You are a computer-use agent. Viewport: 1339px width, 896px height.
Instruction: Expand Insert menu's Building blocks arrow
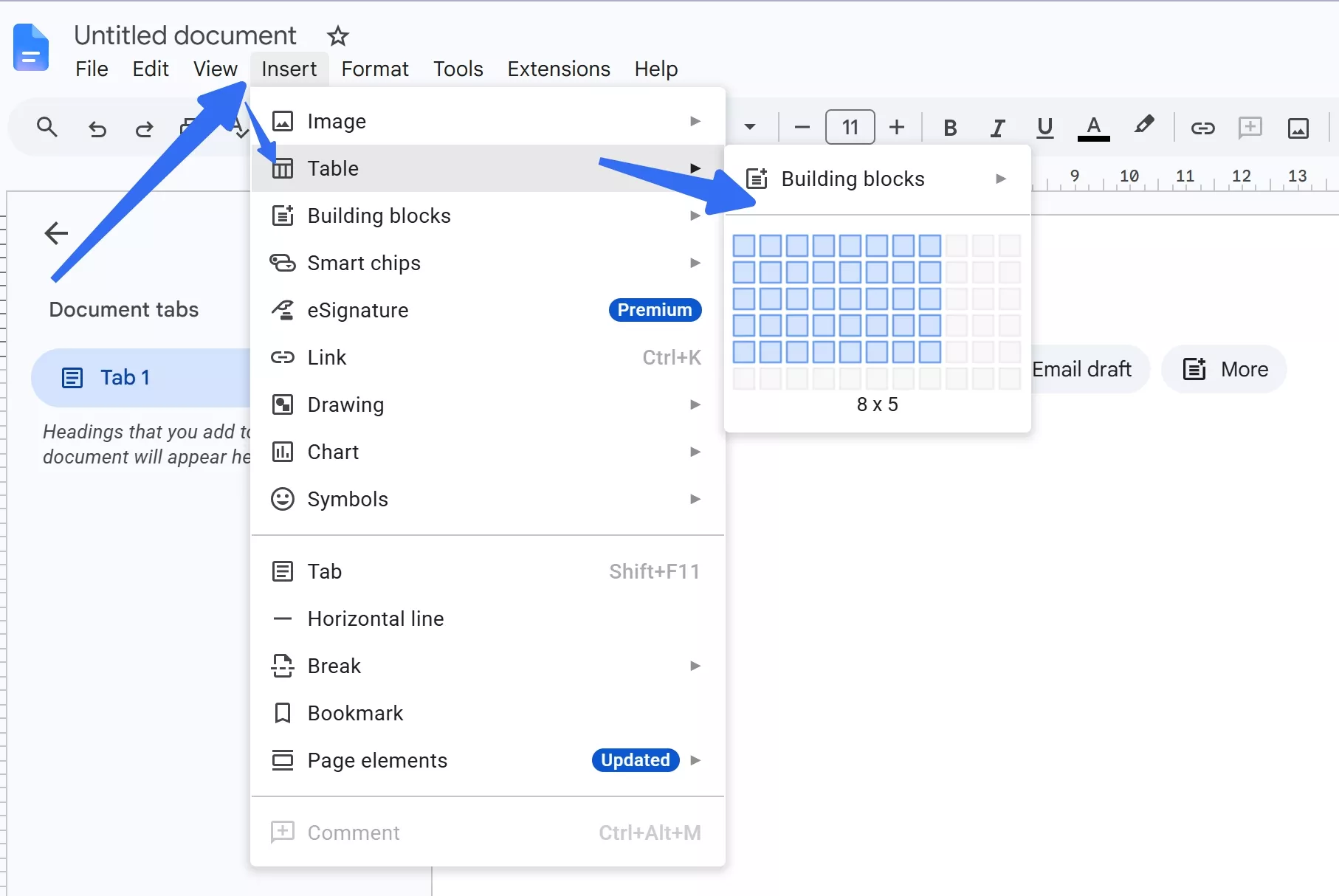[x=695, y=216]
